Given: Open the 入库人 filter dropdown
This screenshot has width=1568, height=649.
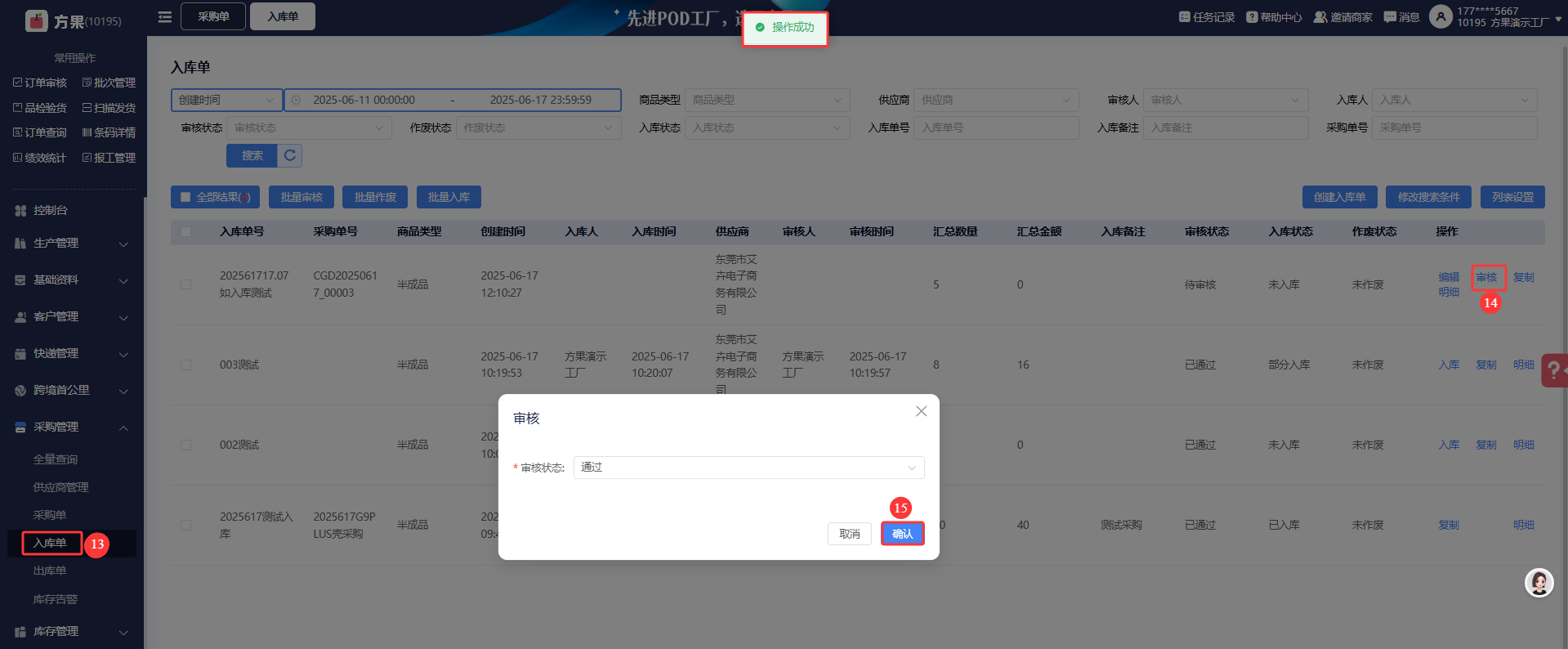Looking at the screenshot, I should tap(1454, 100).
